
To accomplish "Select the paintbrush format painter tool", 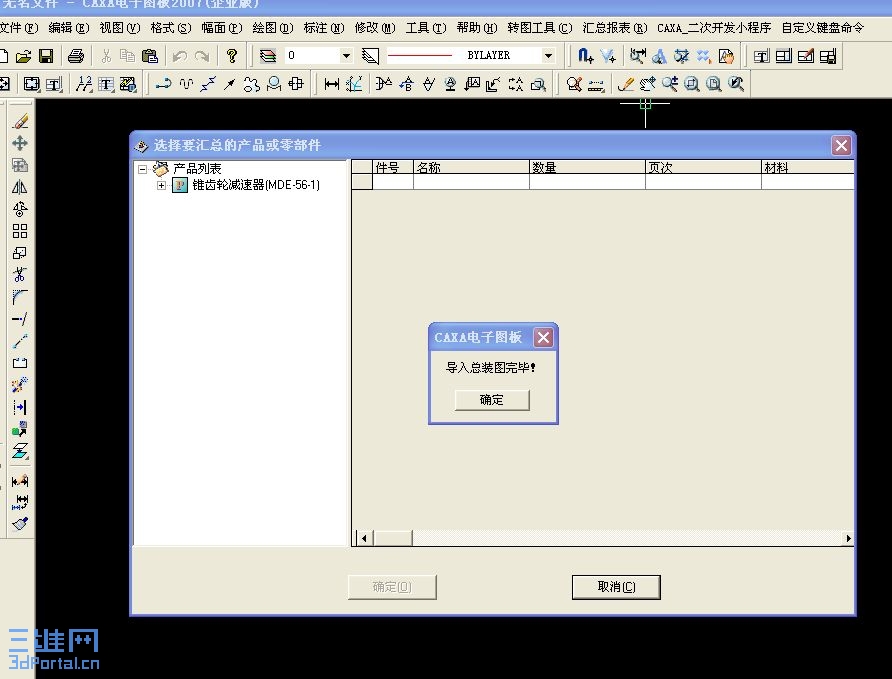I will coord(20,524).
